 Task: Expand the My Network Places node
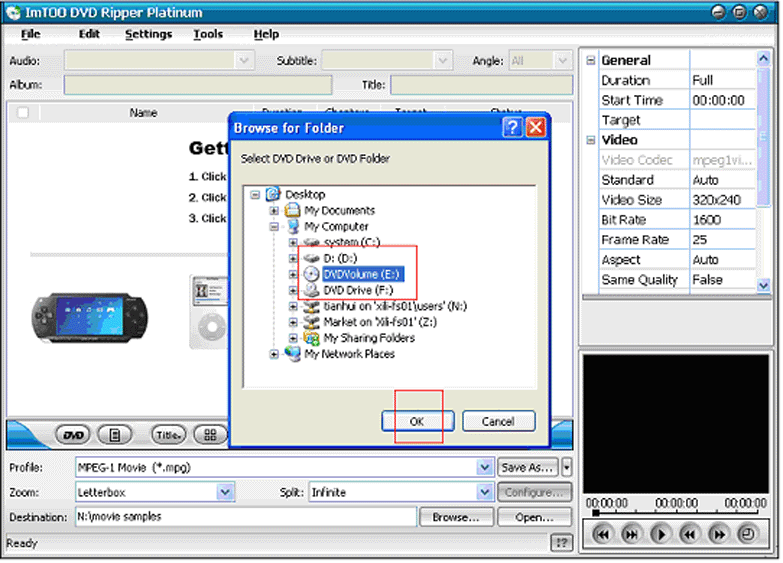[x=275, y=355]
